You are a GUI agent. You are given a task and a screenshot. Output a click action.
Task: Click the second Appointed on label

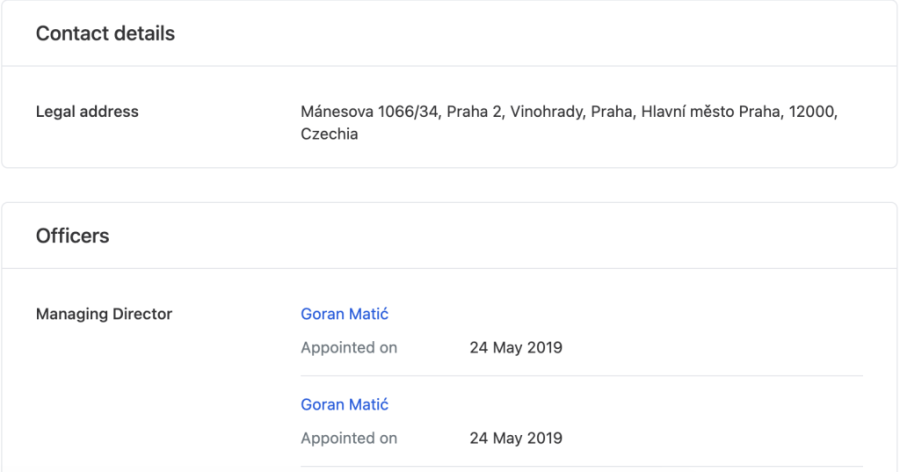pyautogui.click(x=348, y=438)
